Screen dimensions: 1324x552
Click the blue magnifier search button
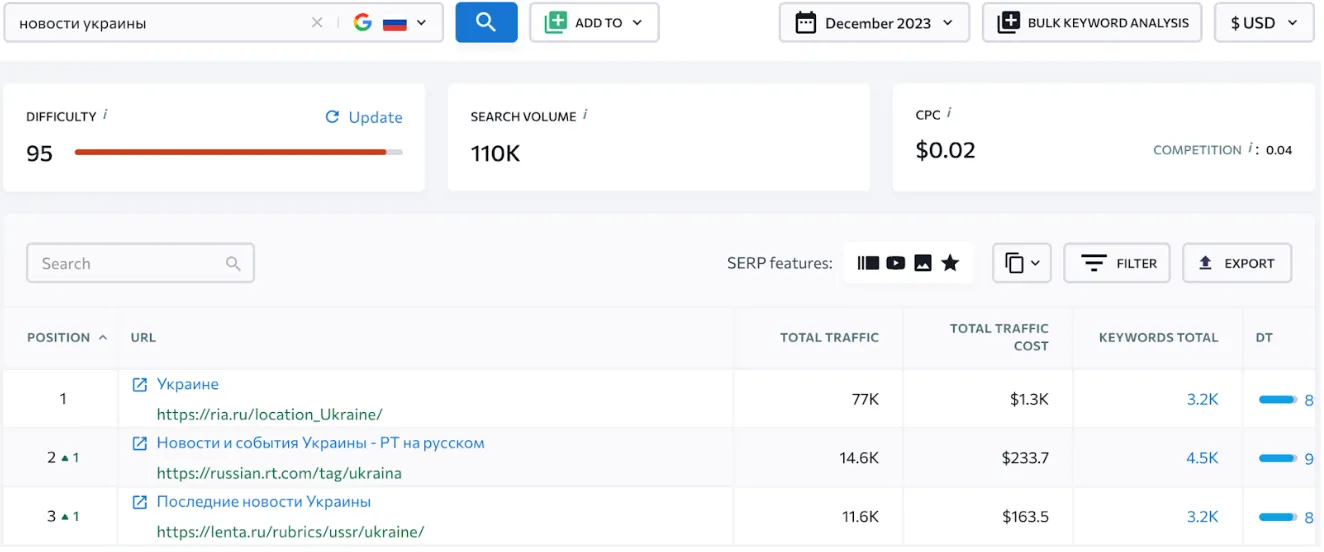click(486, 23)
